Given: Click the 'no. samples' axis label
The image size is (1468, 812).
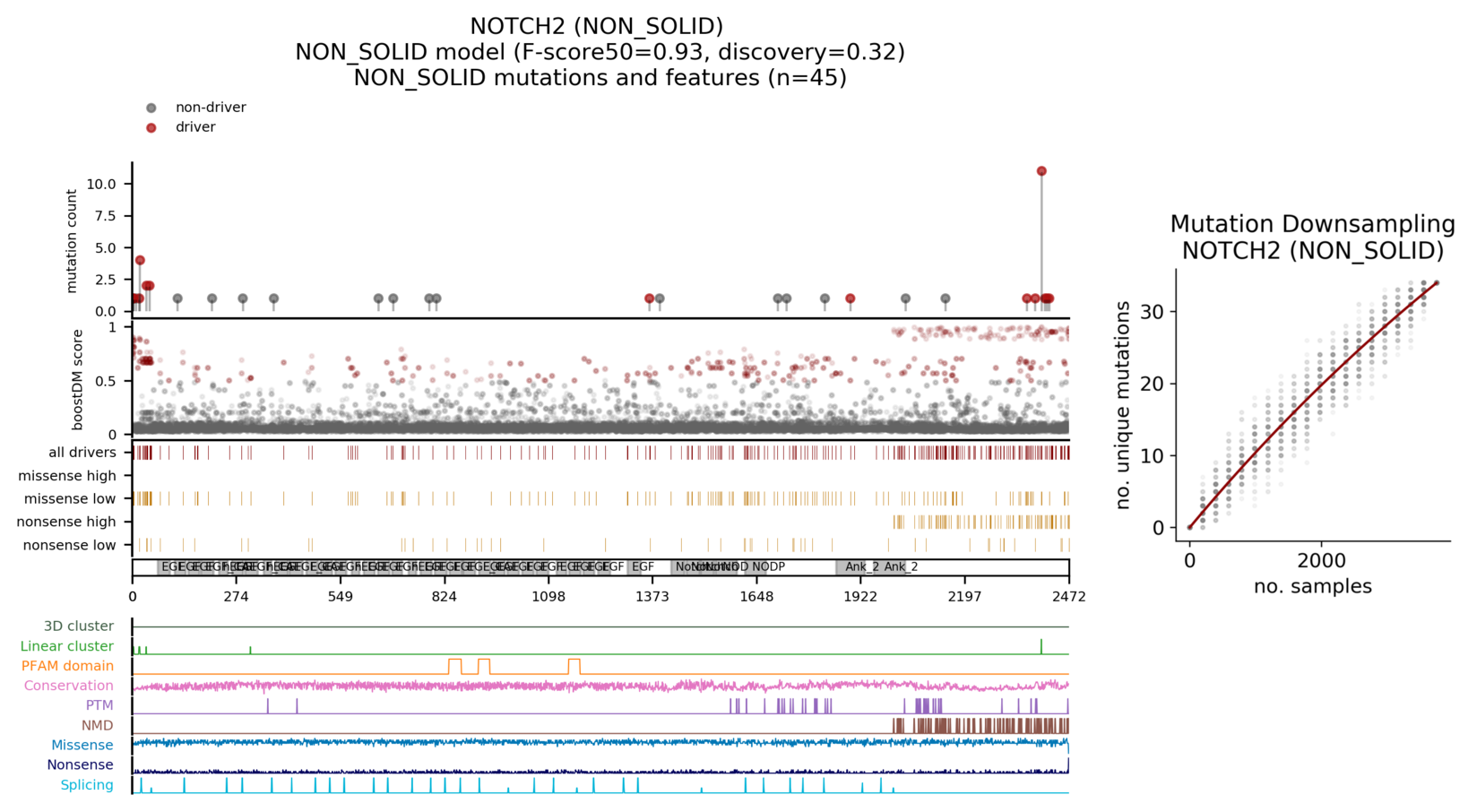Looking at the screenshot, I should [1312, 586].
